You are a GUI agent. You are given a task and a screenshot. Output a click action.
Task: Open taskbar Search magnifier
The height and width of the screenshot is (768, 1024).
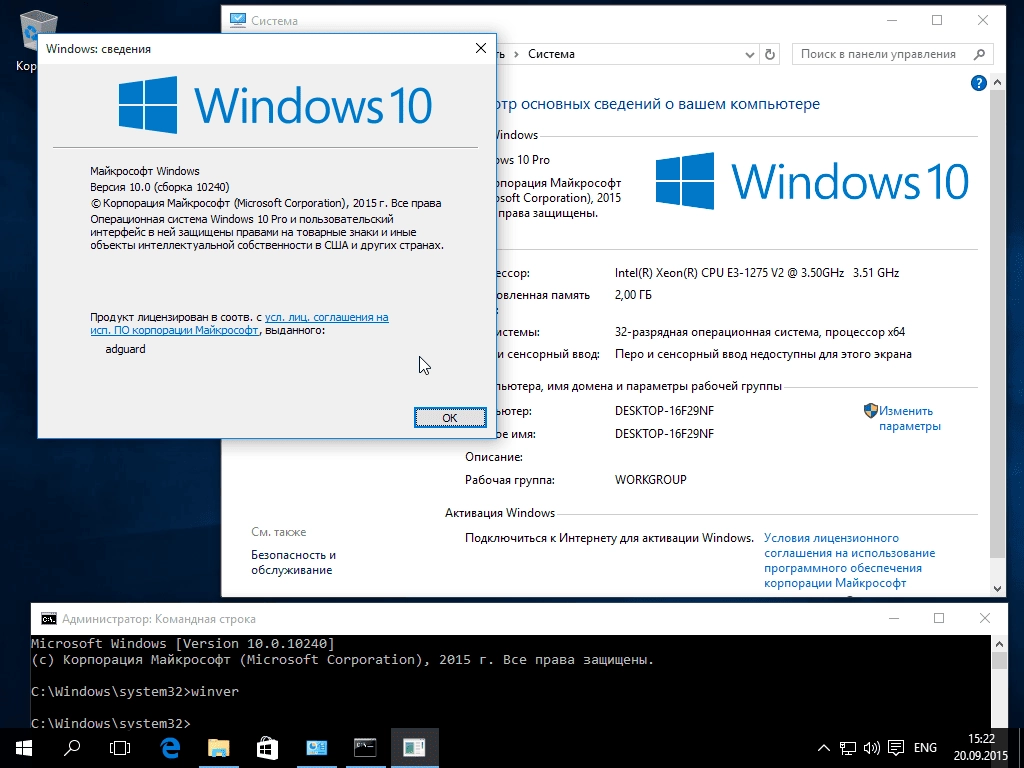coord(72,748)
